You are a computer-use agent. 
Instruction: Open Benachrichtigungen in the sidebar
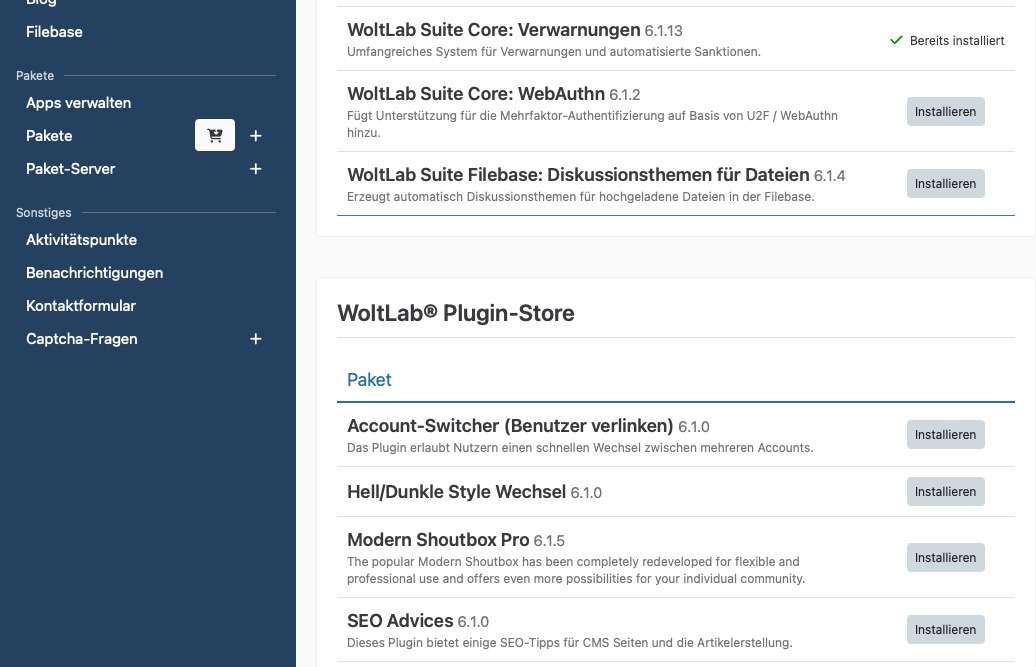point(94,273)
